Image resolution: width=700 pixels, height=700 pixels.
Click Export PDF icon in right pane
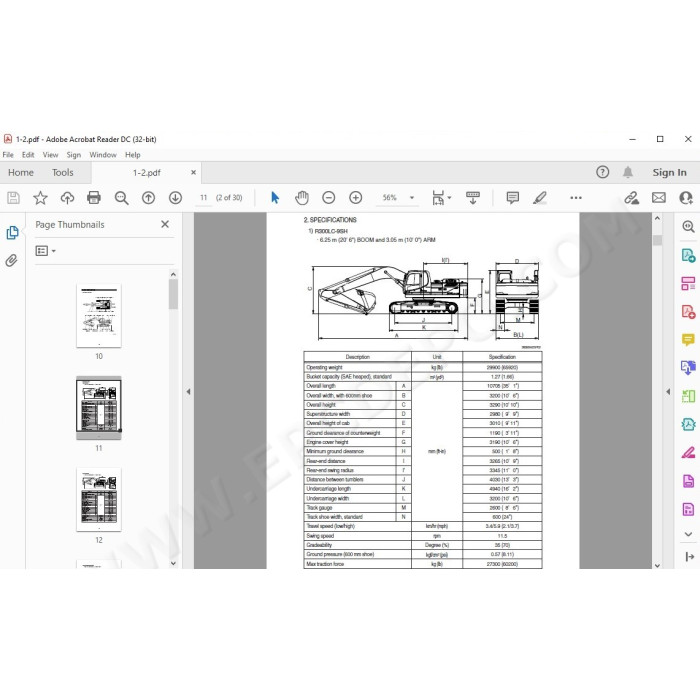click(x=688, y=255)
